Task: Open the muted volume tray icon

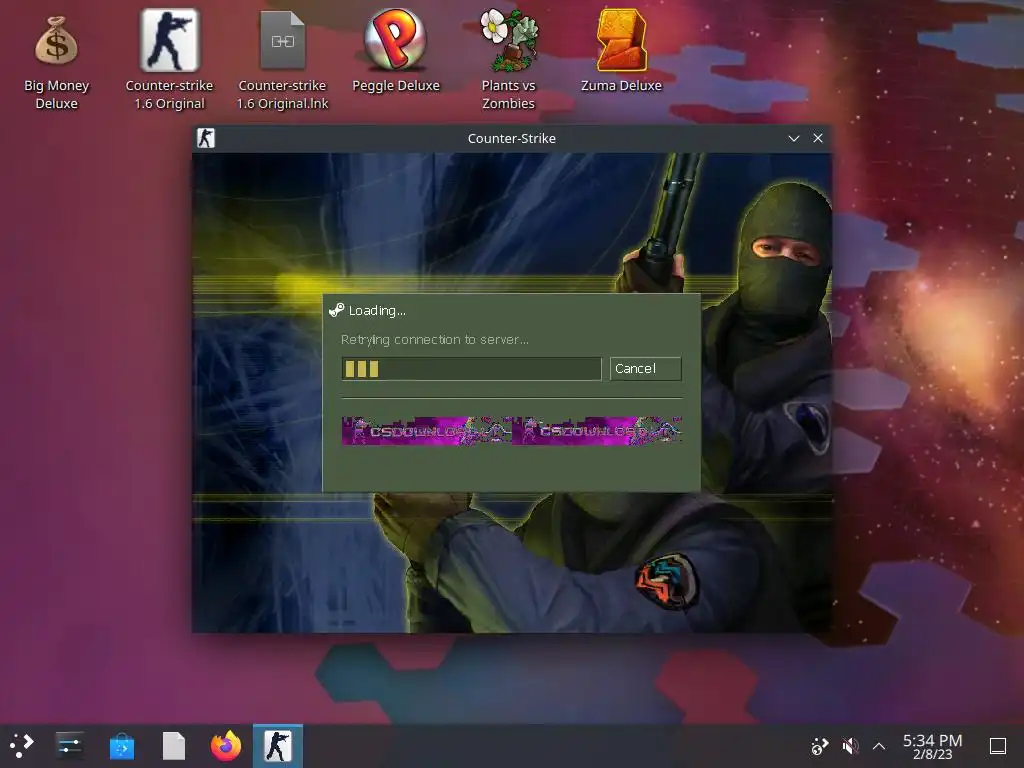Action: (850, 746)
